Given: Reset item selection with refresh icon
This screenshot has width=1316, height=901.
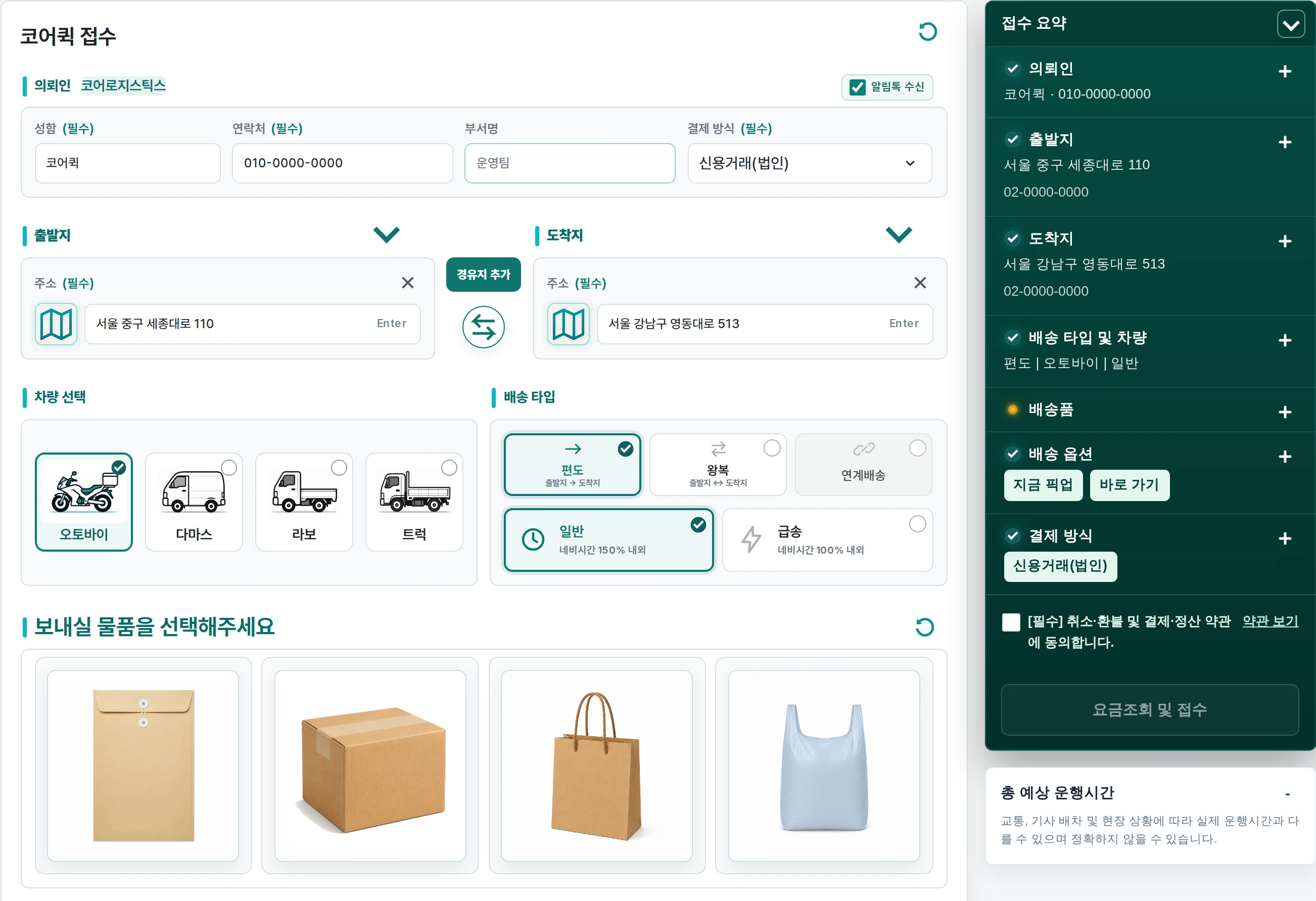Looking at the screenshot, I should pyautogui.click(x=924, y=627).
